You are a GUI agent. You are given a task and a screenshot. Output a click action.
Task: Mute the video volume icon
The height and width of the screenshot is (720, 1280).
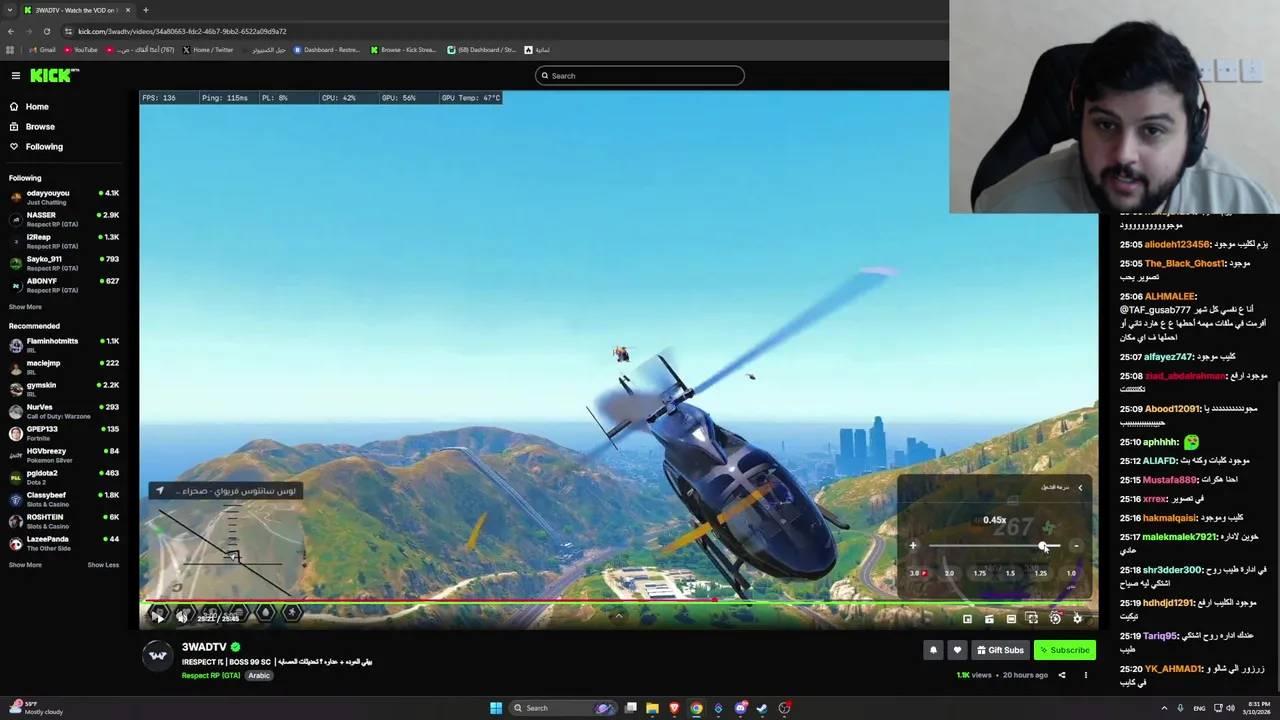click(x=182, y=617)
